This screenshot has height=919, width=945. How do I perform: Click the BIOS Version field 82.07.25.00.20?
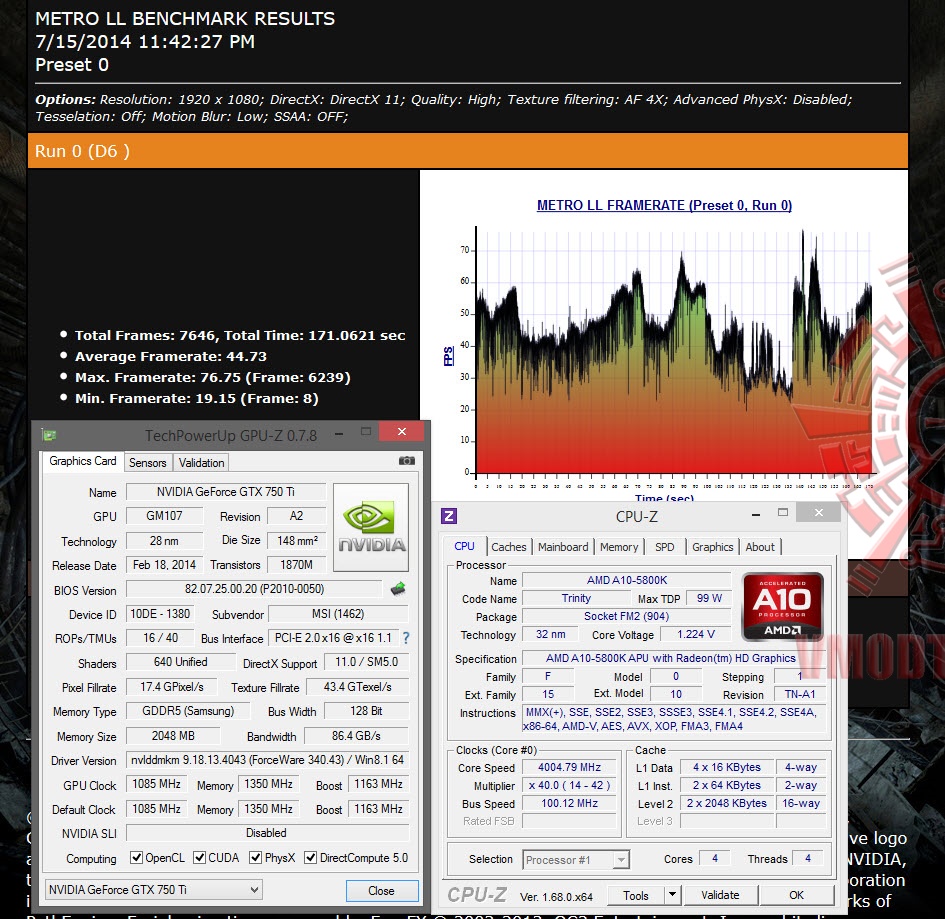click(254, 589)
